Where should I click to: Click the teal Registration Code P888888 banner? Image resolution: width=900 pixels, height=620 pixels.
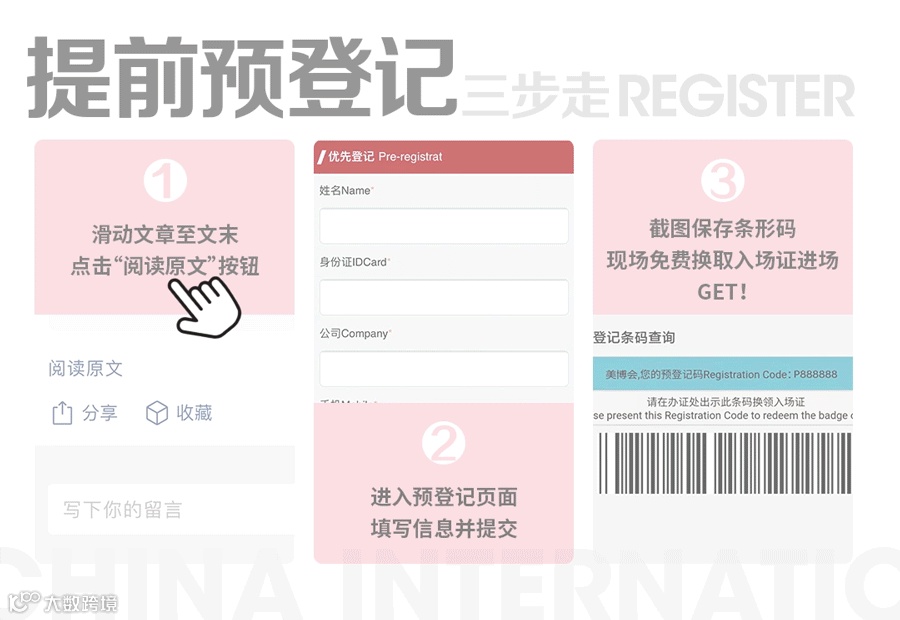coord(723,374)
